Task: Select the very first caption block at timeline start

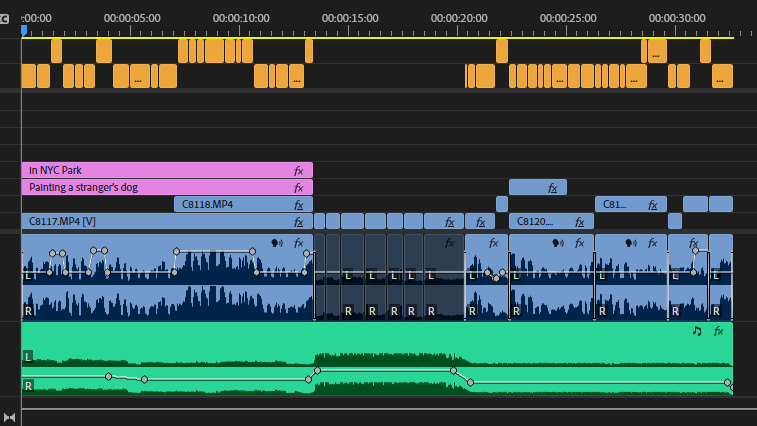Action: coord(29,76)
